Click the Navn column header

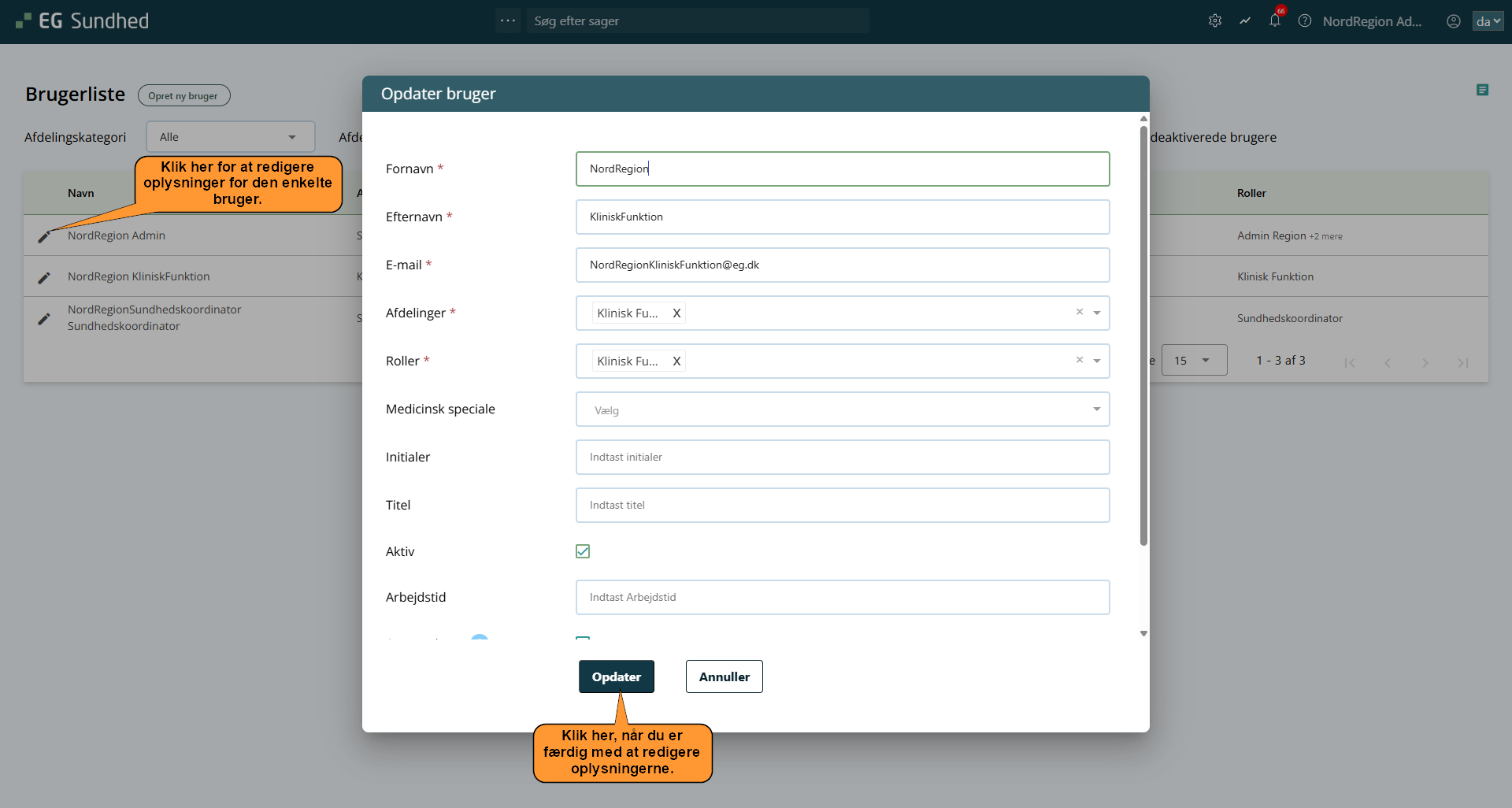click(x=80, y=193)
